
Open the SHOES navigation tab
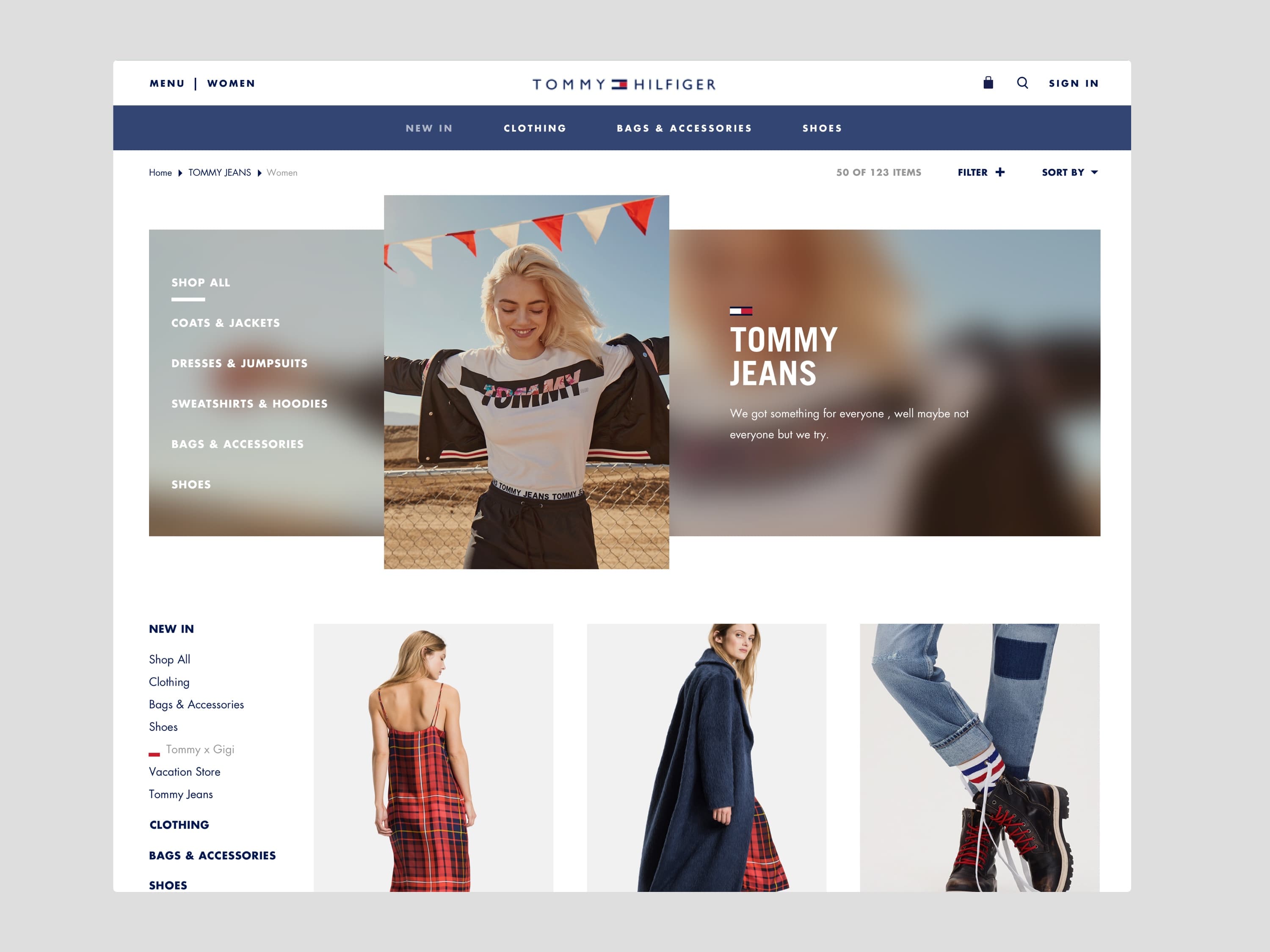(x=822, y=128)
